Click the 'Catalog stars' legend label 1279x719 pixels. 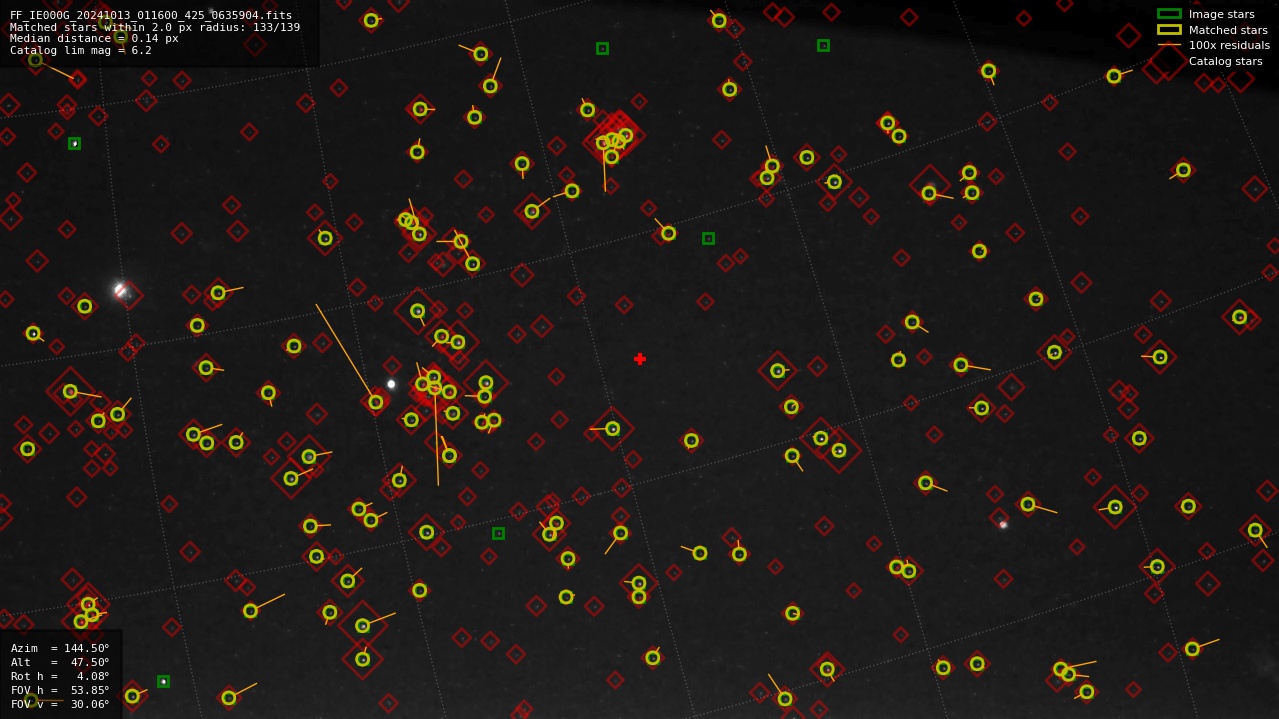[1225, 61]
